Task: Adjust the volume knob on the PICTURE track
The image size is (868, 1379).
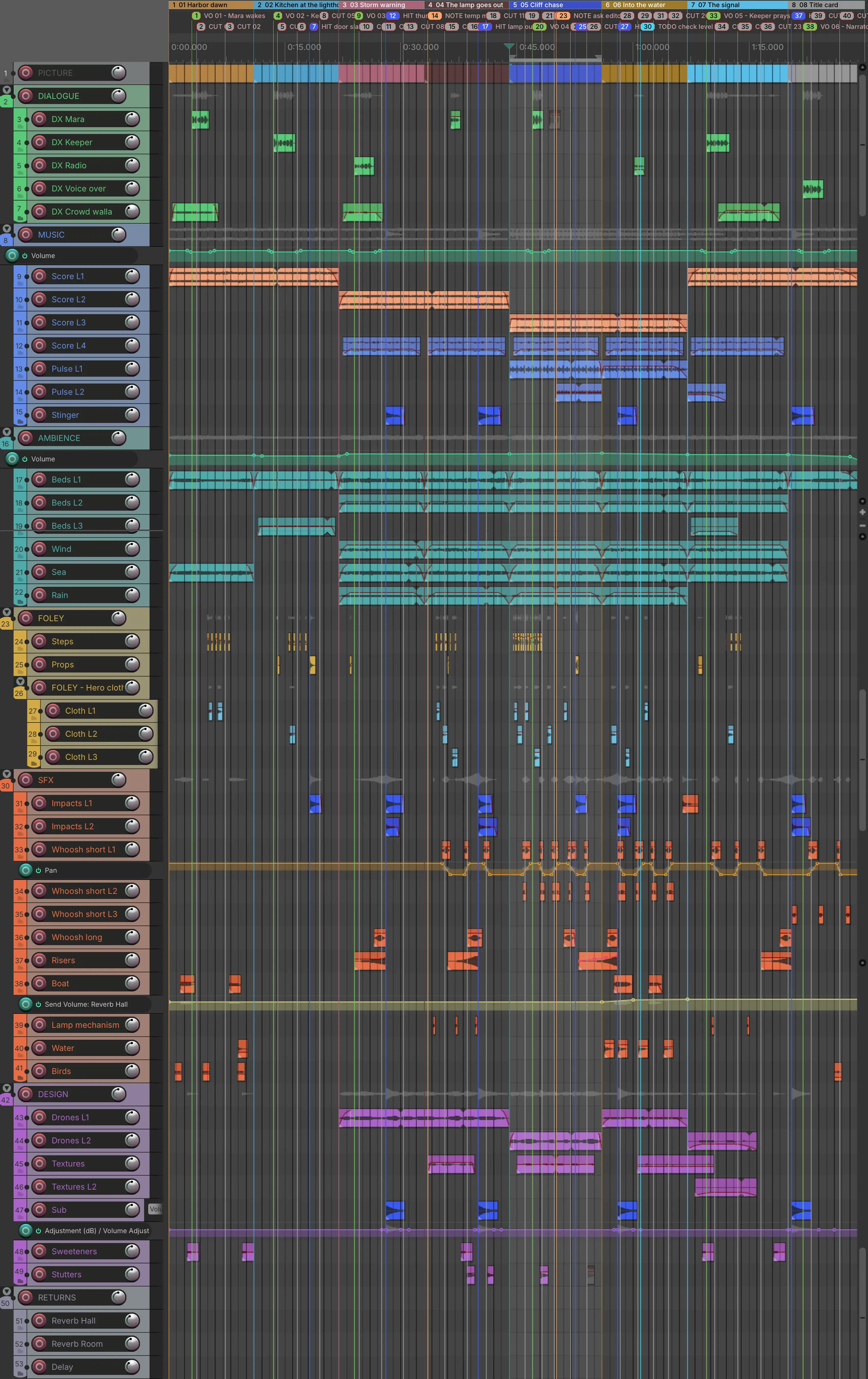Action: pyautogui.click(x=119, y=73)
